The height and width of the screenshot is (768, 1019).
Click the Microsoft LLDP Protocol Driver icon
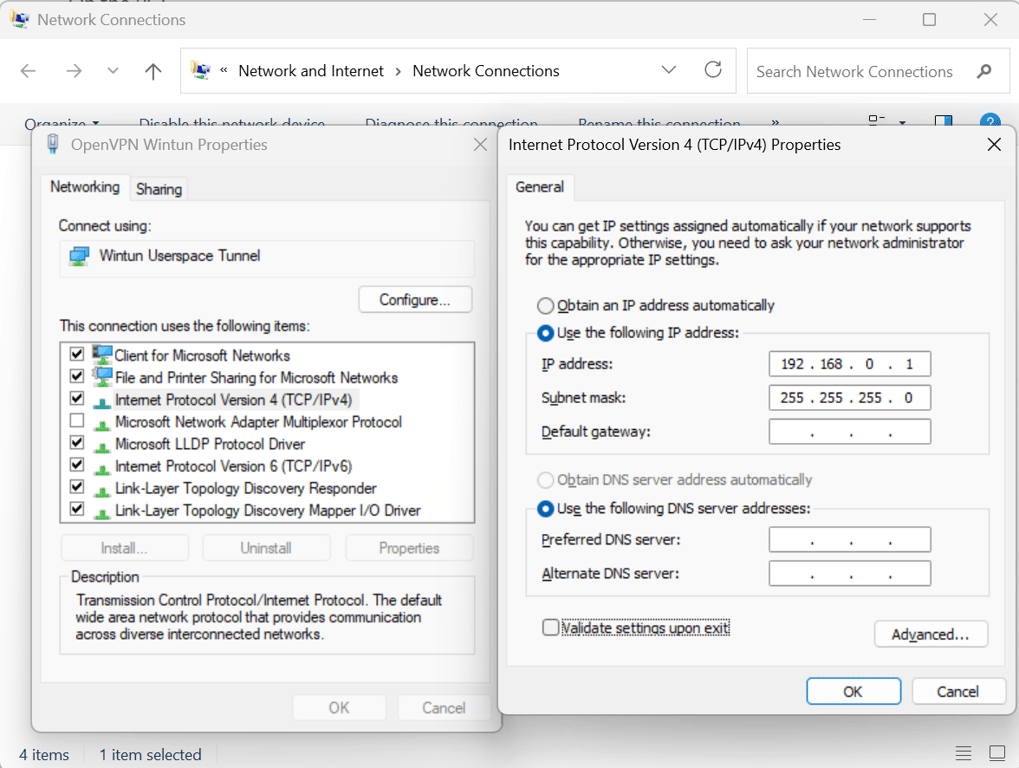(x=102, y=446)
